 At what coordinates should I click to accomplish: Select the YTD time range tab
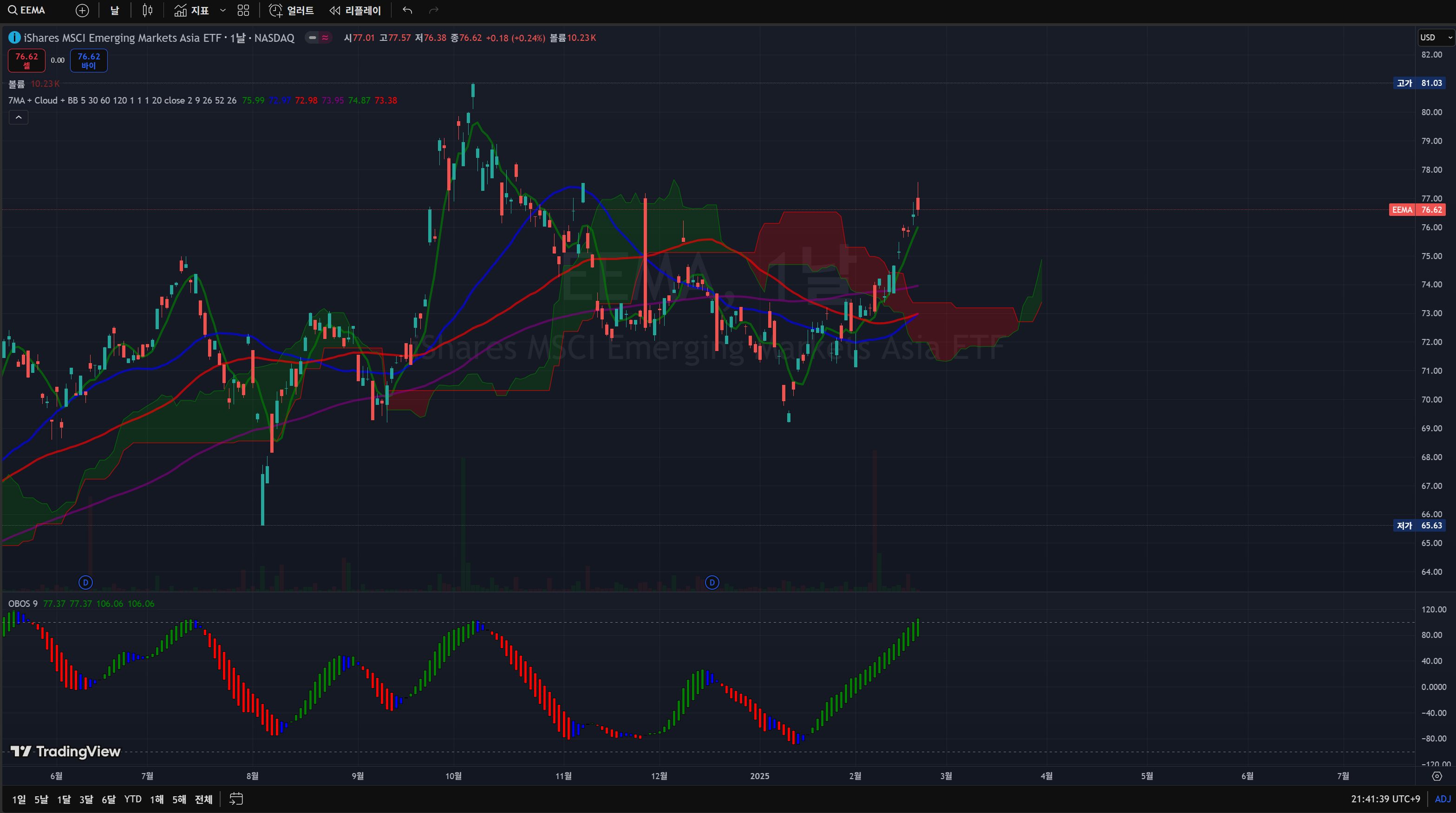133,799
